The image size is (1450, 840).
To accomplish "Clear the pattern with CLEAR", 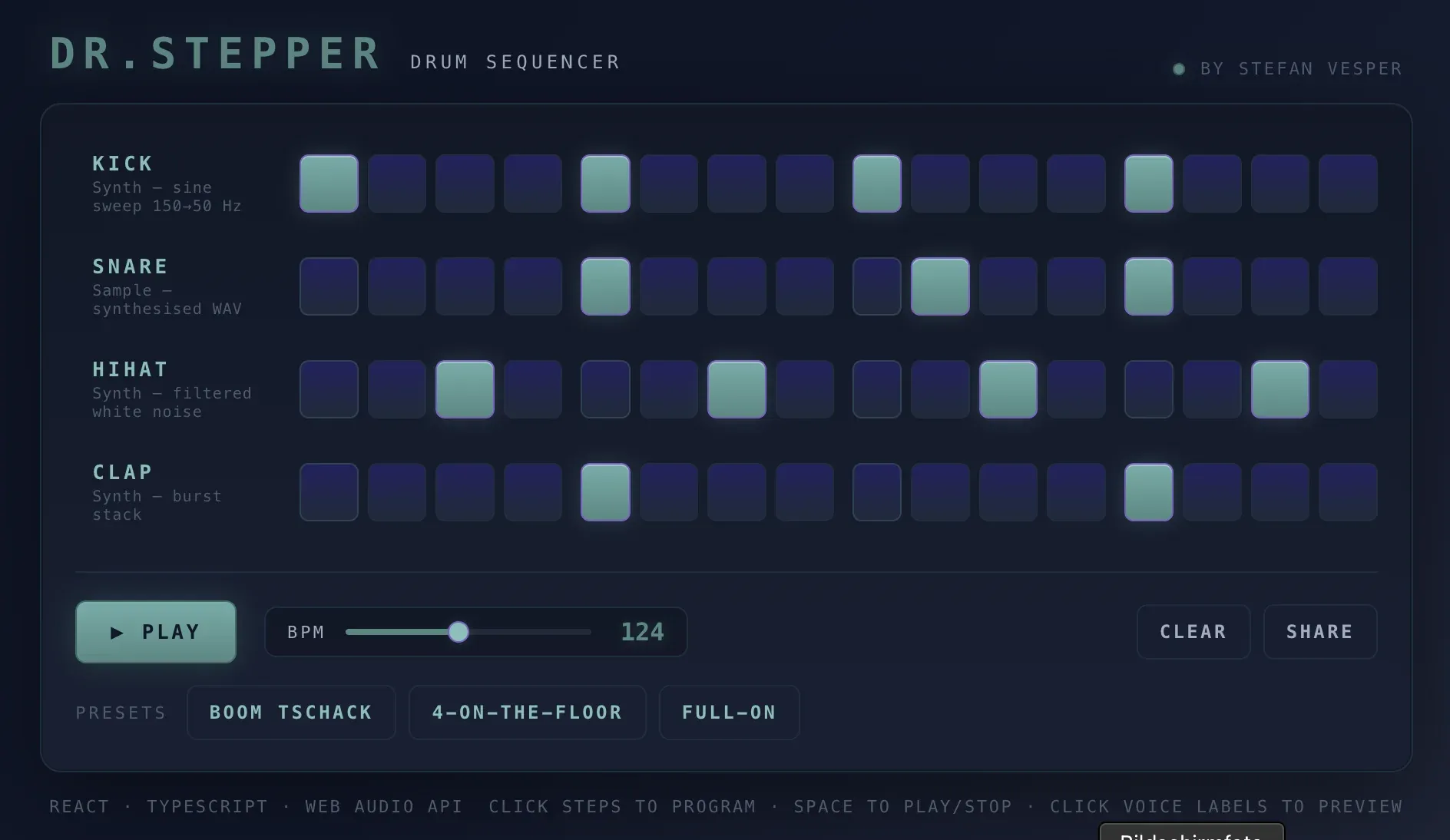I will [x=1193, y=632].
